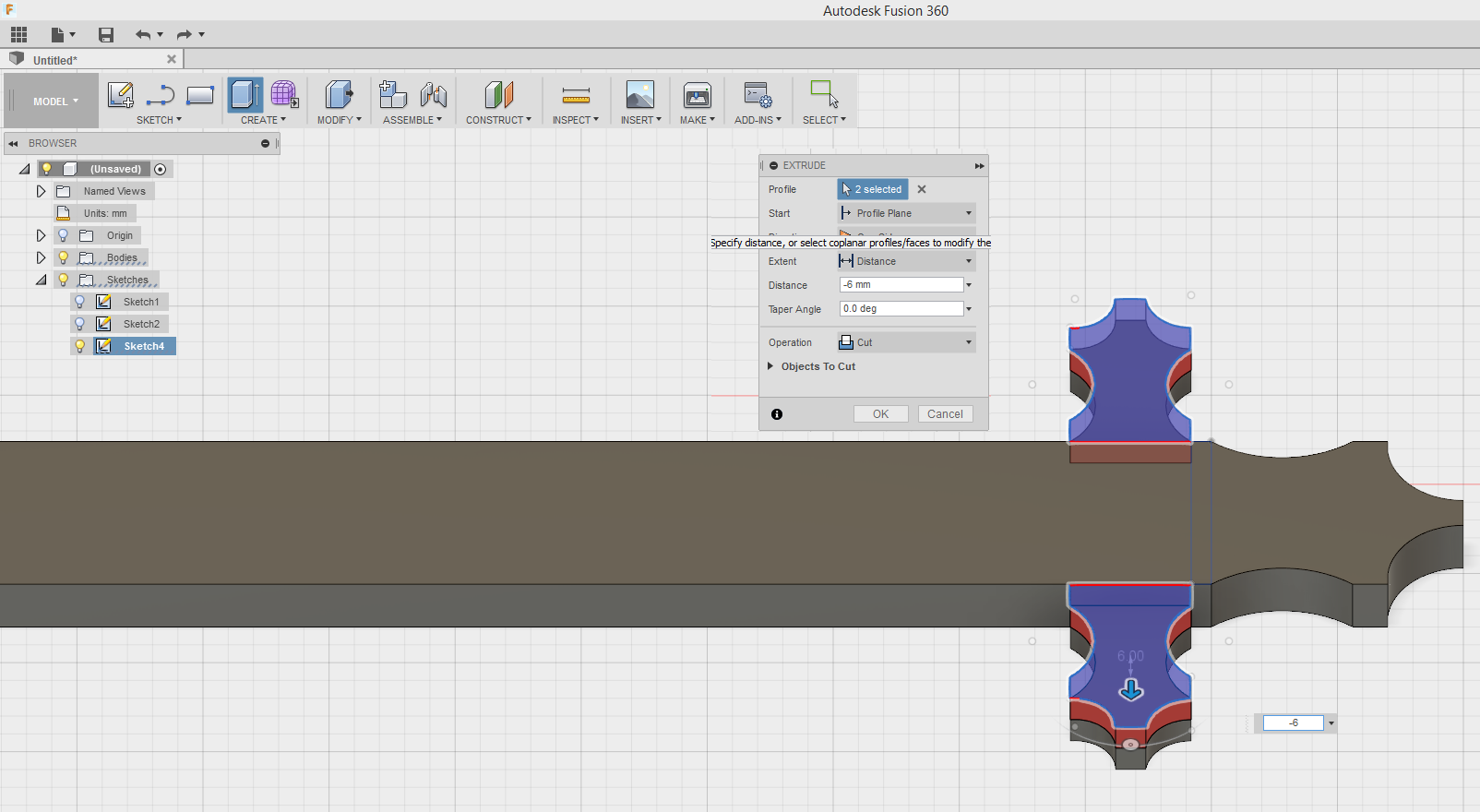
Task: Open the Extent Distance dropdown
Action: click(x=906, y=261)
